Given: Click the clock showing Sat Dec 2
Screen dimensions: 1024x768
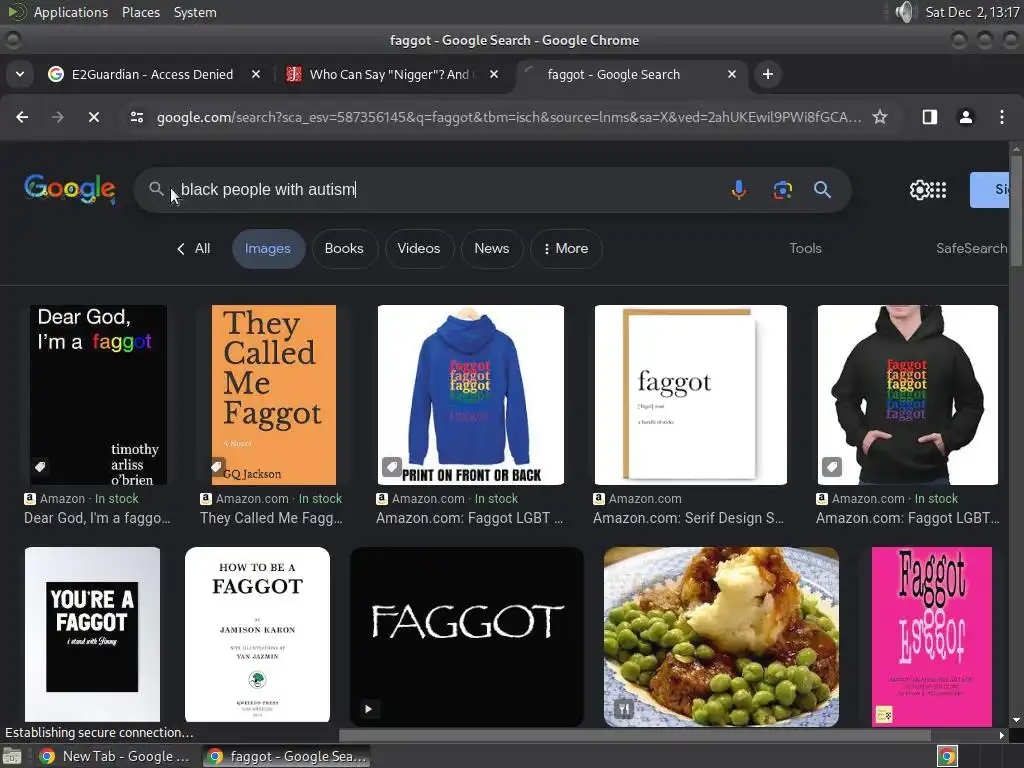Looking at the screenshot, I should pyautogui.click(x=972, y=12).
